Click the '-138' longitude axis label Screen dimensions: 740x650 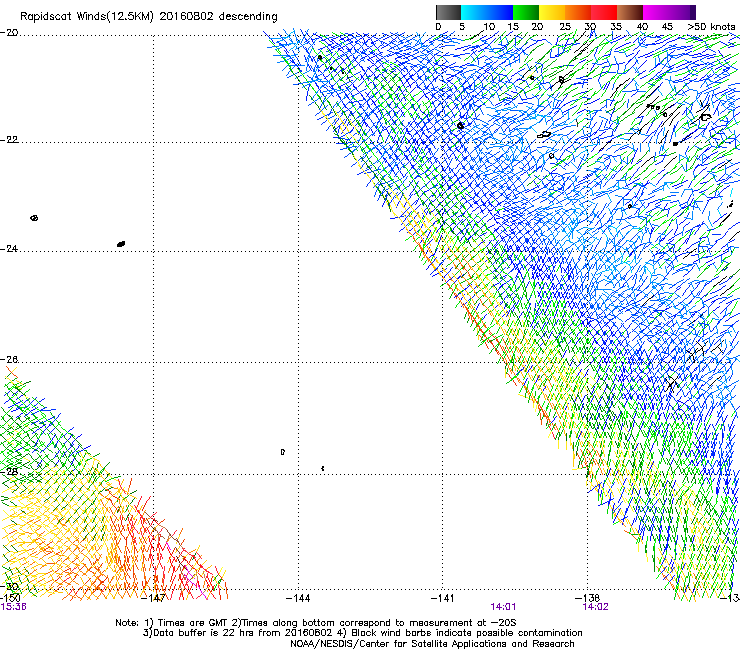click(x=587, y=598)
